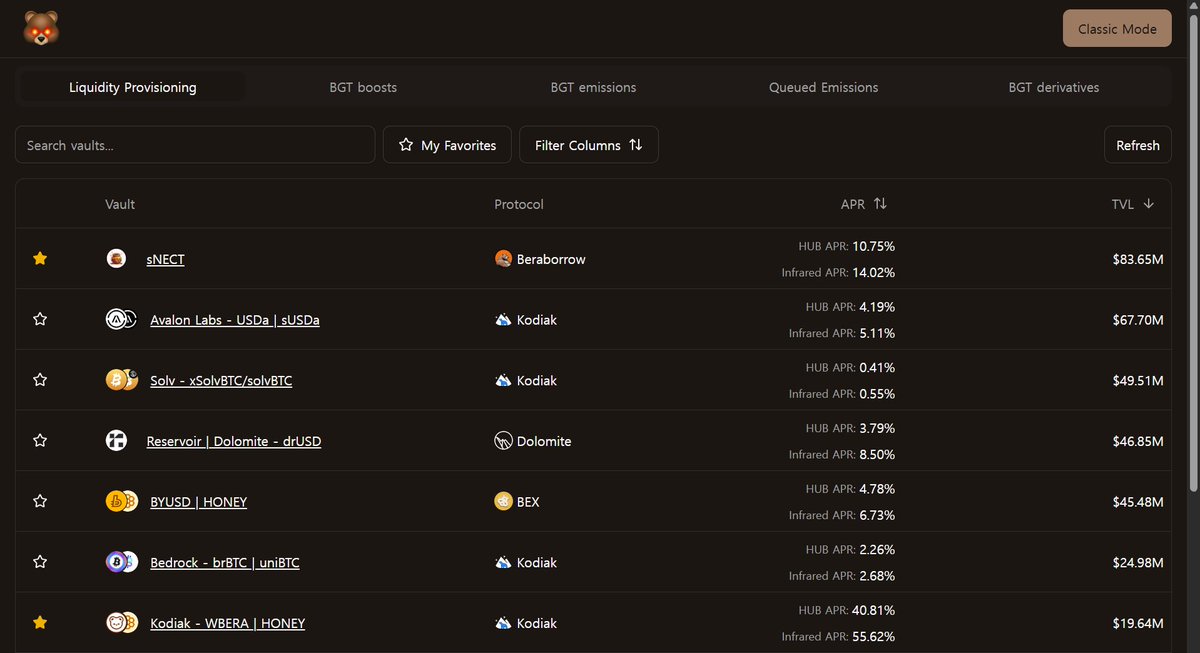Click the Beraborrow protocol icon
This screenshot has height=653, width=1200.
coord(503,258)
